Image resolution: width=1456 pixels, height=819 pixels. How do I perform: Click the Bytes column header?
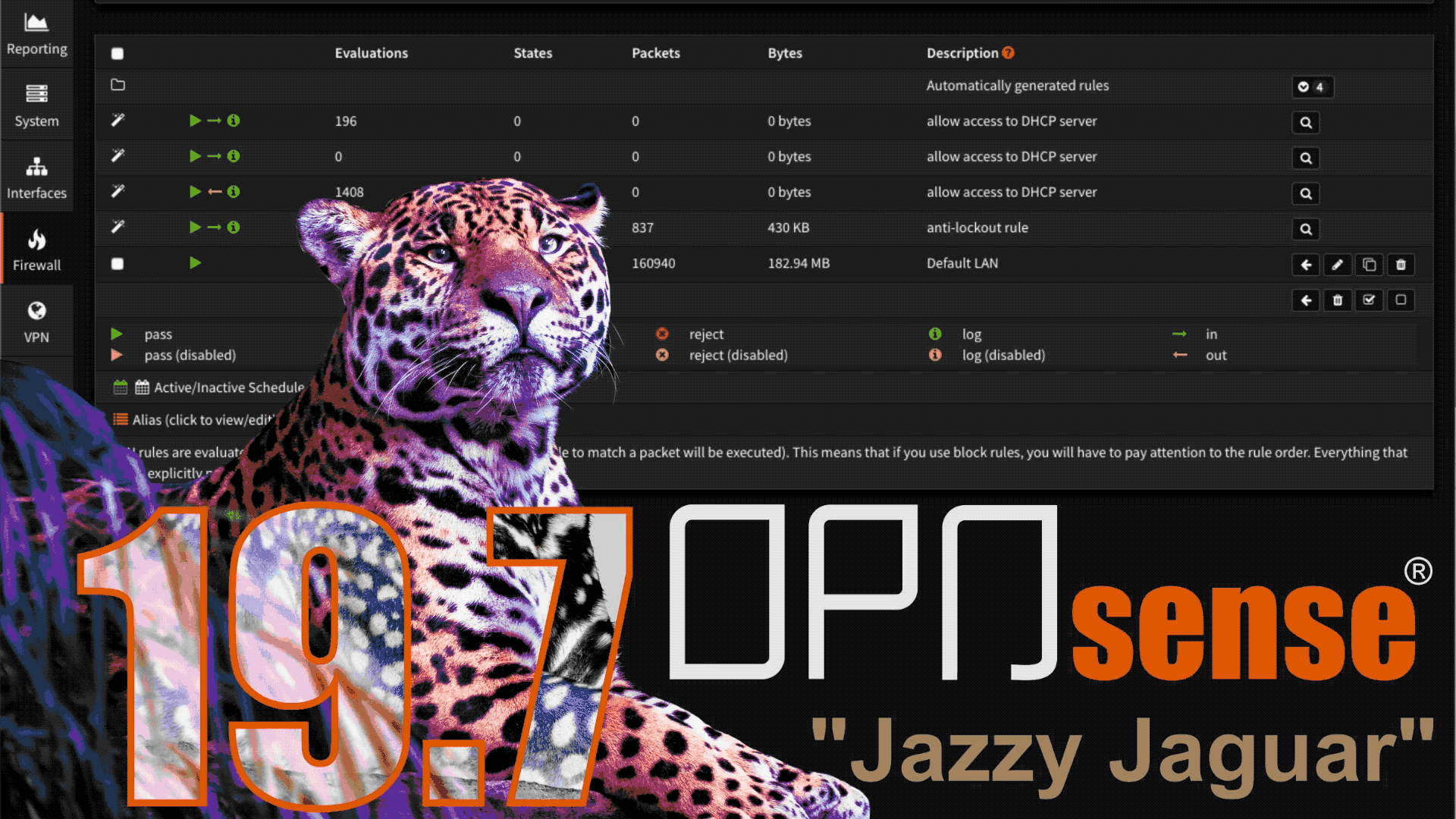pos(785,53)
